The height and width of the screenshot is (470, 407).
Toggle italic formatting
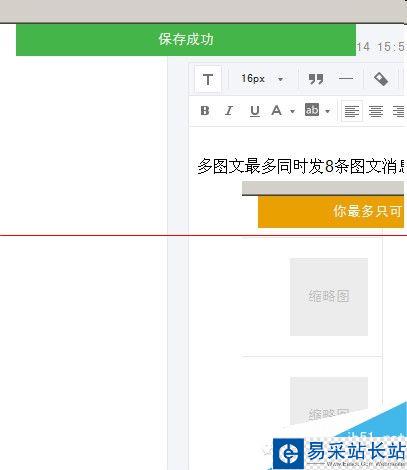tap(229, 111)
